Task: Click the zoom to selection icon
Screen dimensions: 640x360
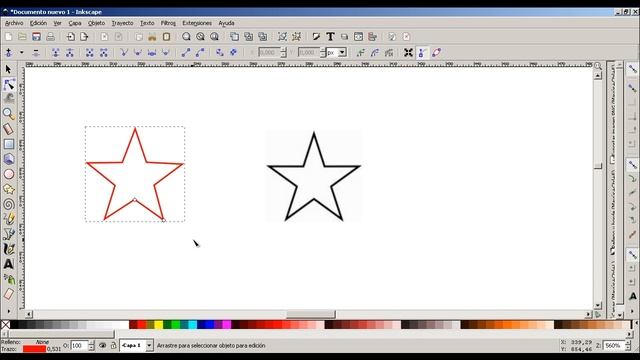Action: point(187,37)
